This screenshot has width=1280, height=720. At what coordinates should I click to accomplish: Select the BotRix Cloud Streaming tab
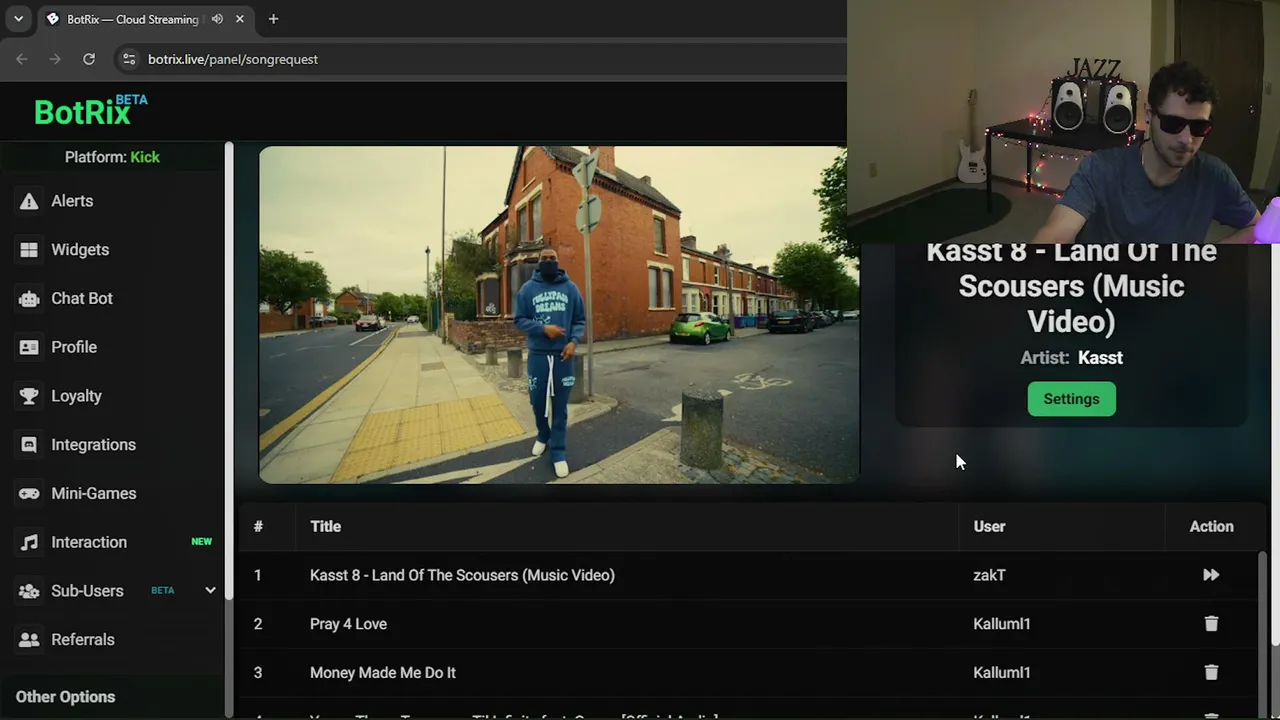tap(132, 19)
